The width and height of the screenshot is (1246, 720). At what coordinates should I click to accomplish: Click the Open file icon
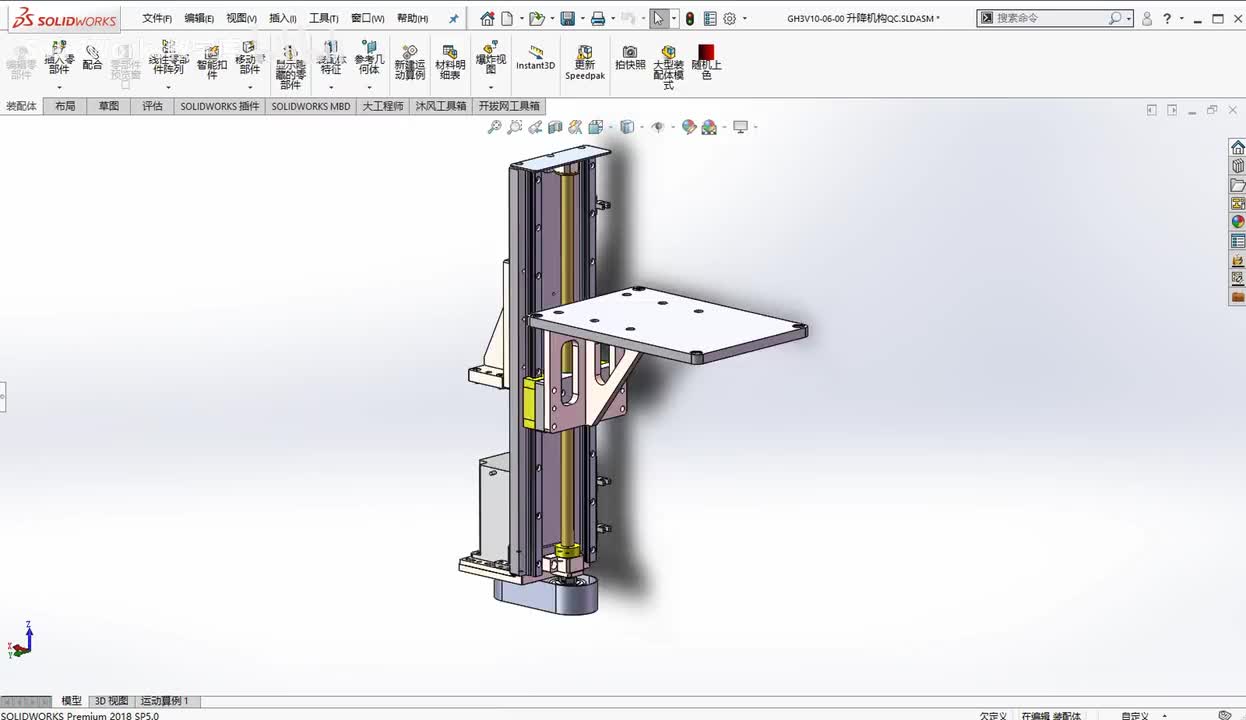(537, 18)
